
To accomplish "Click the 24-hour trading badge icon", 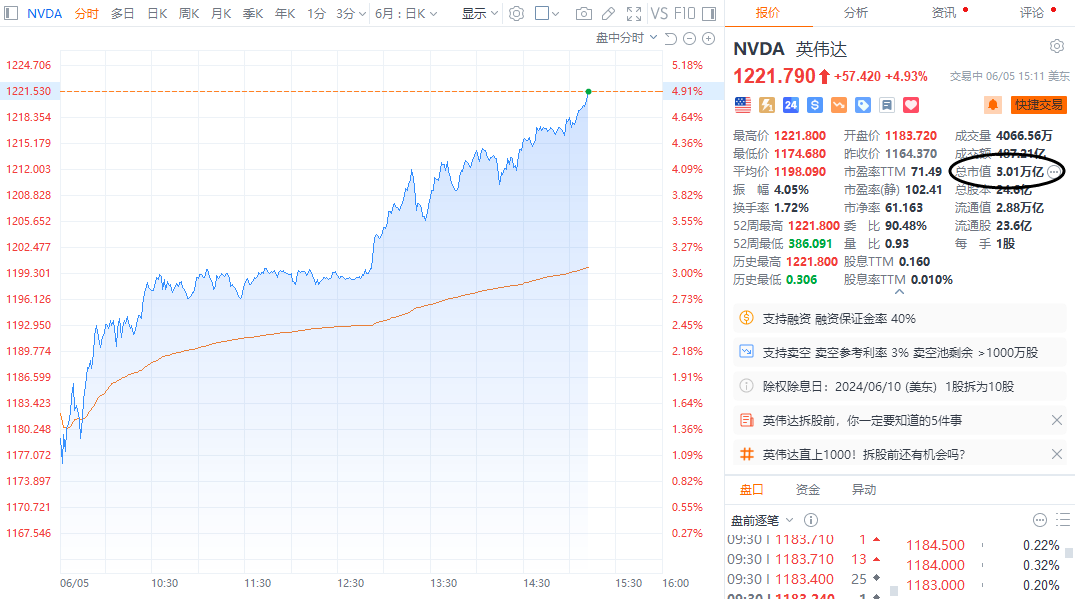I will tap(790, 105).
